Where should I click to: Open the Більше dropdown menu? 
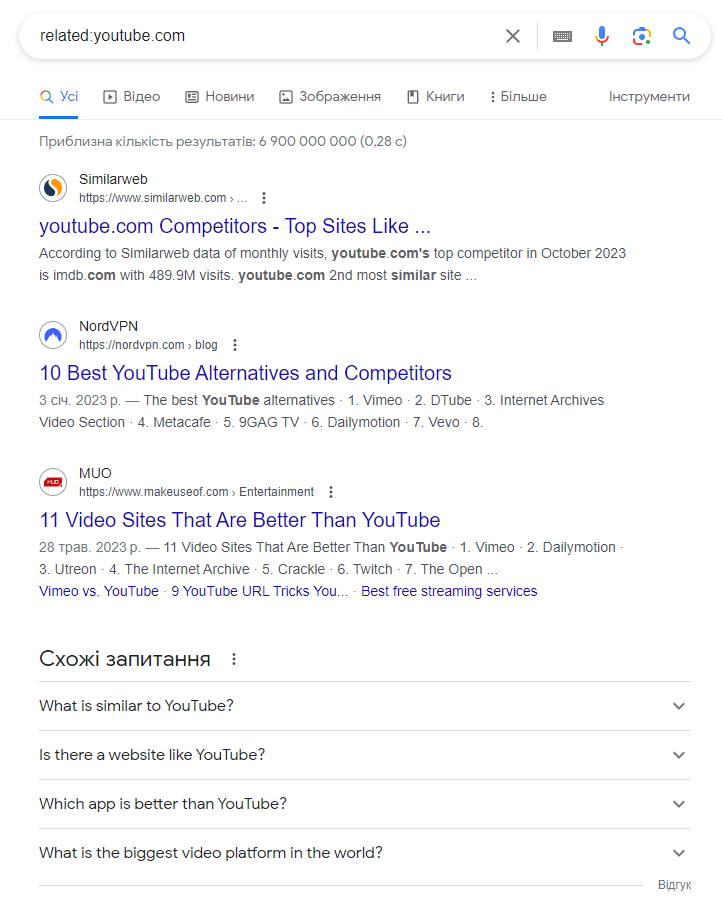[518, 97]
